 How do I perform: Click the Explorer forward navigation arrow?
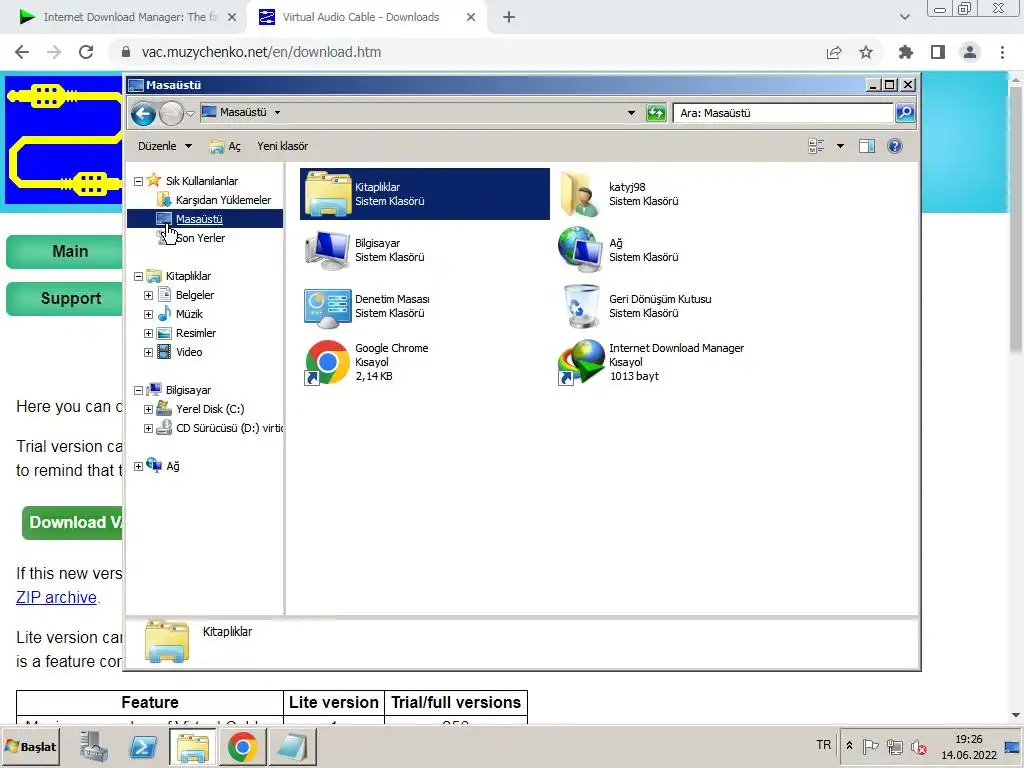(x=171, y=114)
